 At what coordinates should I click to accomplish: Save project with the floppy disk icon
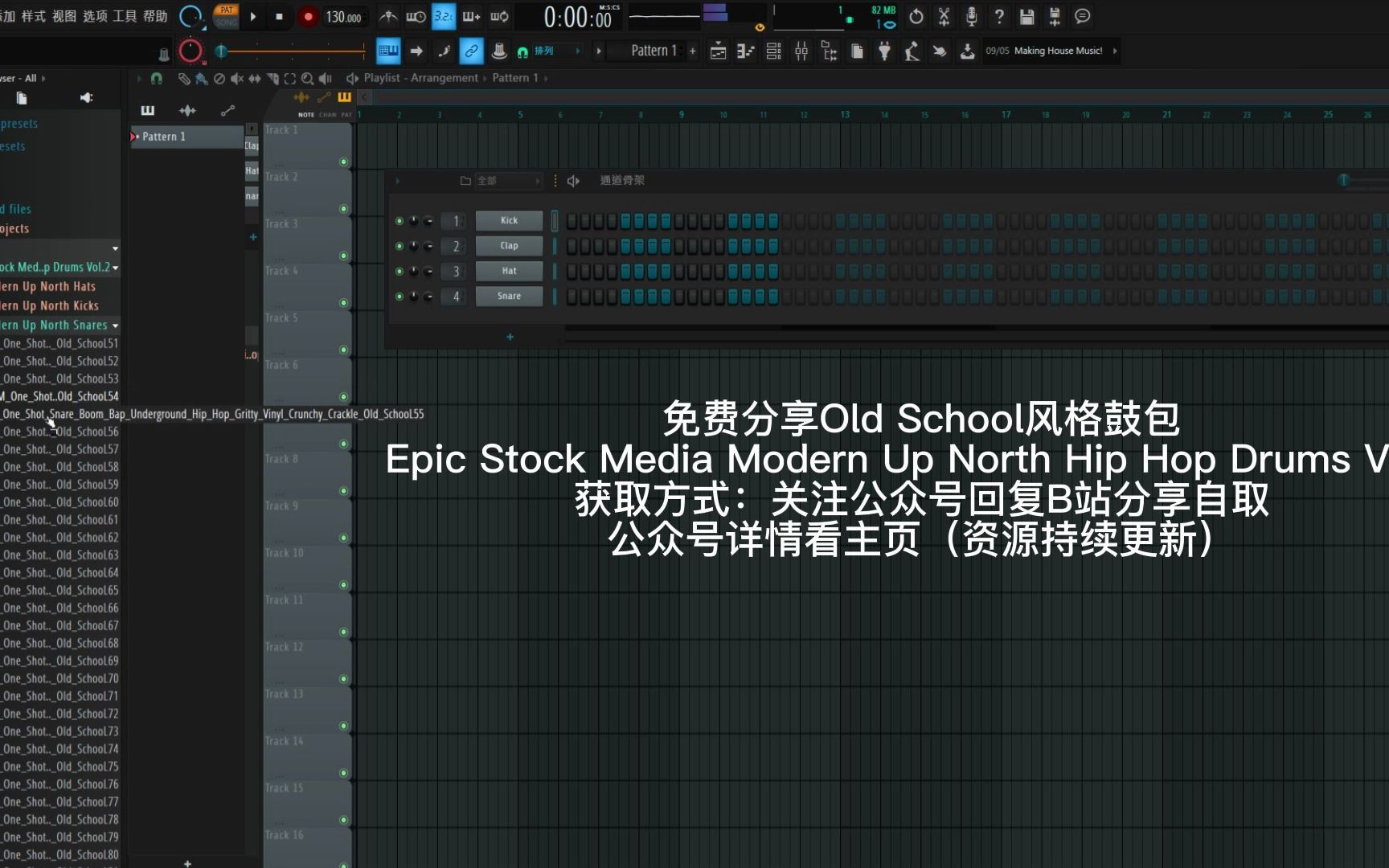click(x=1026, y=16)
